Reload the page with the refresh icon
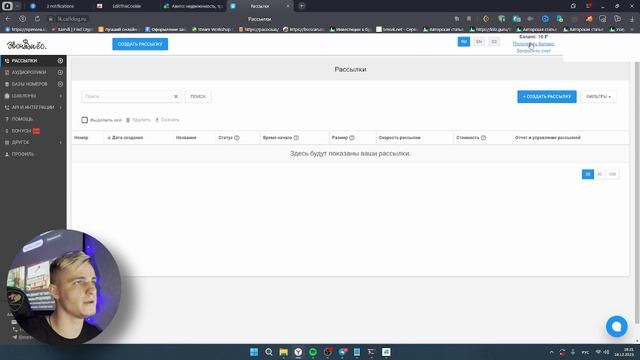 click(37, 19)
